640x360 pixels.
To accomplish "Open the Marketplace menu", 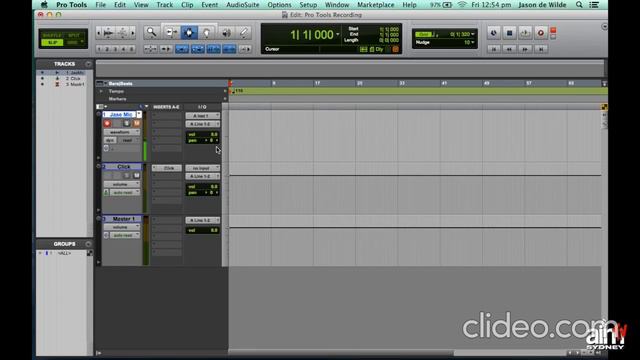I will pos(376,5).
